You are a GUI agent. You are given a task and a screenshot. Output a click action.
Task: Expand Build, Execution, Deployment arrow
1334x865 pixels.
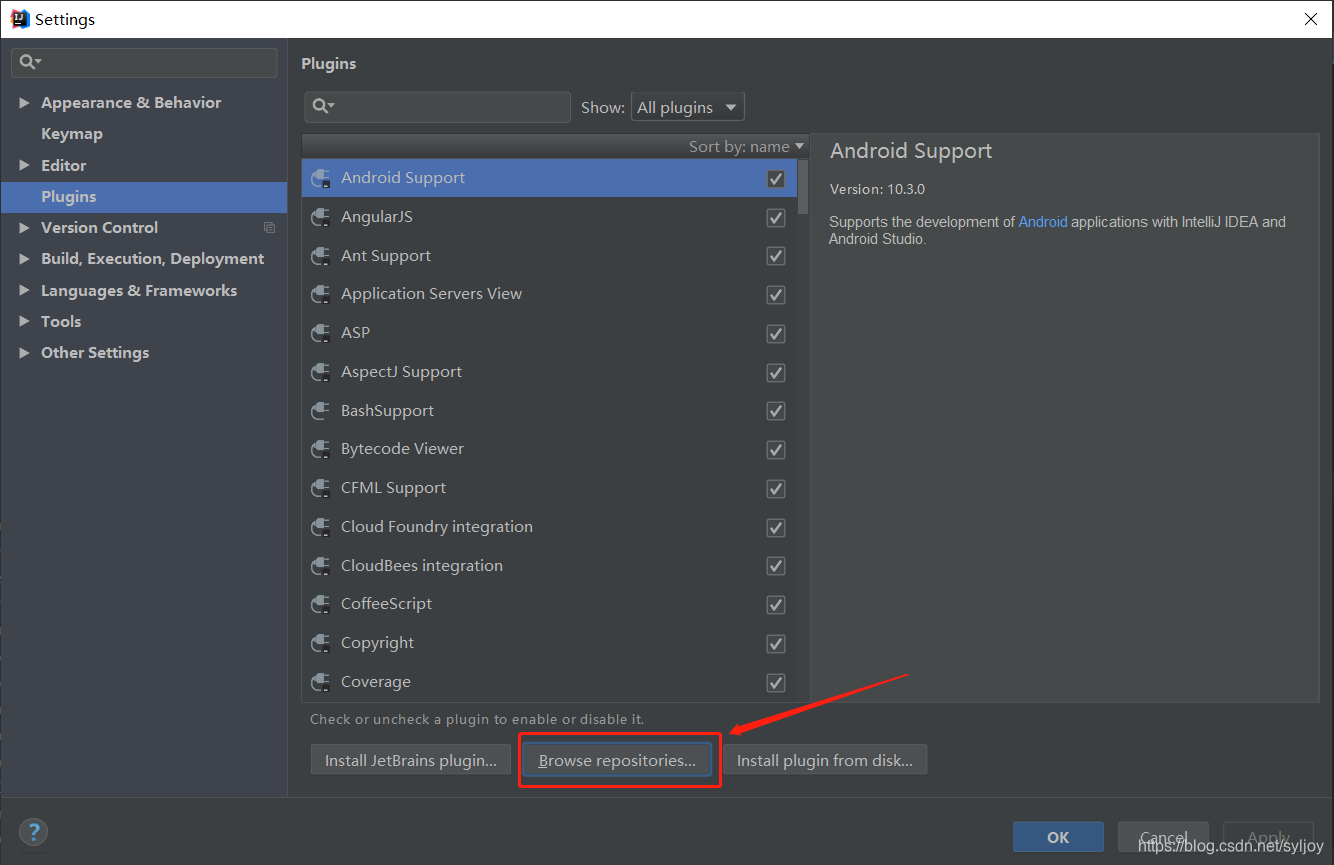point(24,259)
